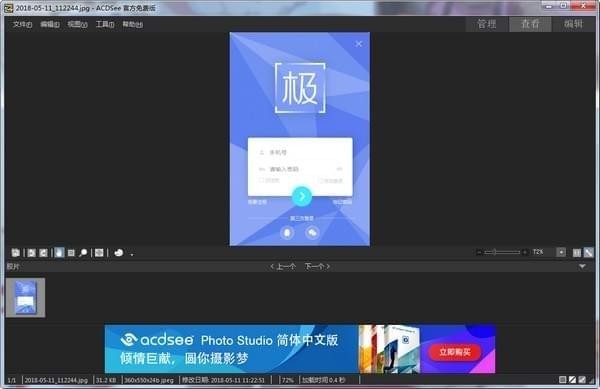Go to the previous image via 上一个
This screenshot has height=389, width=600.
tap(283, 267)
